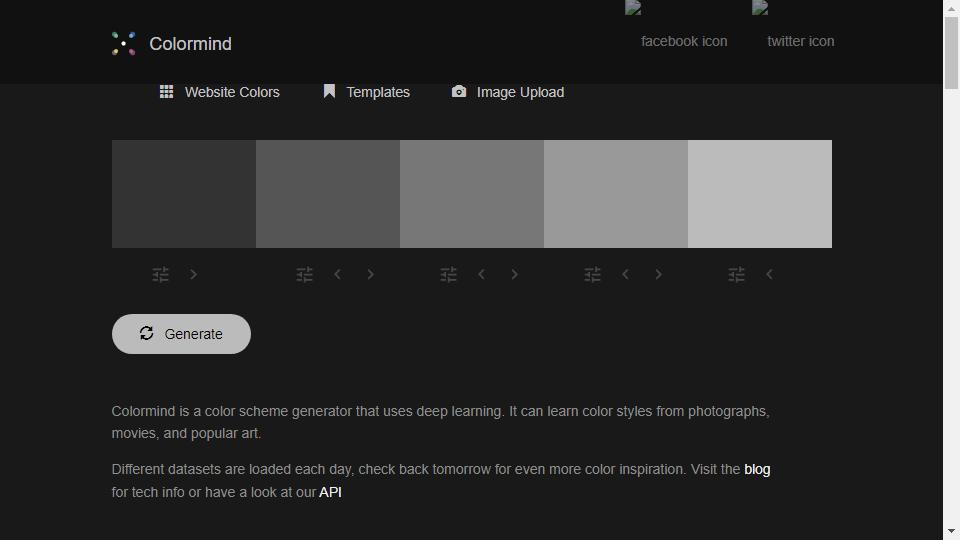Viewport: 960px width, 540px height.
Task: Click the page vertical scrollbar thumb
Action: pyautogui.click(x=951, y=53)
